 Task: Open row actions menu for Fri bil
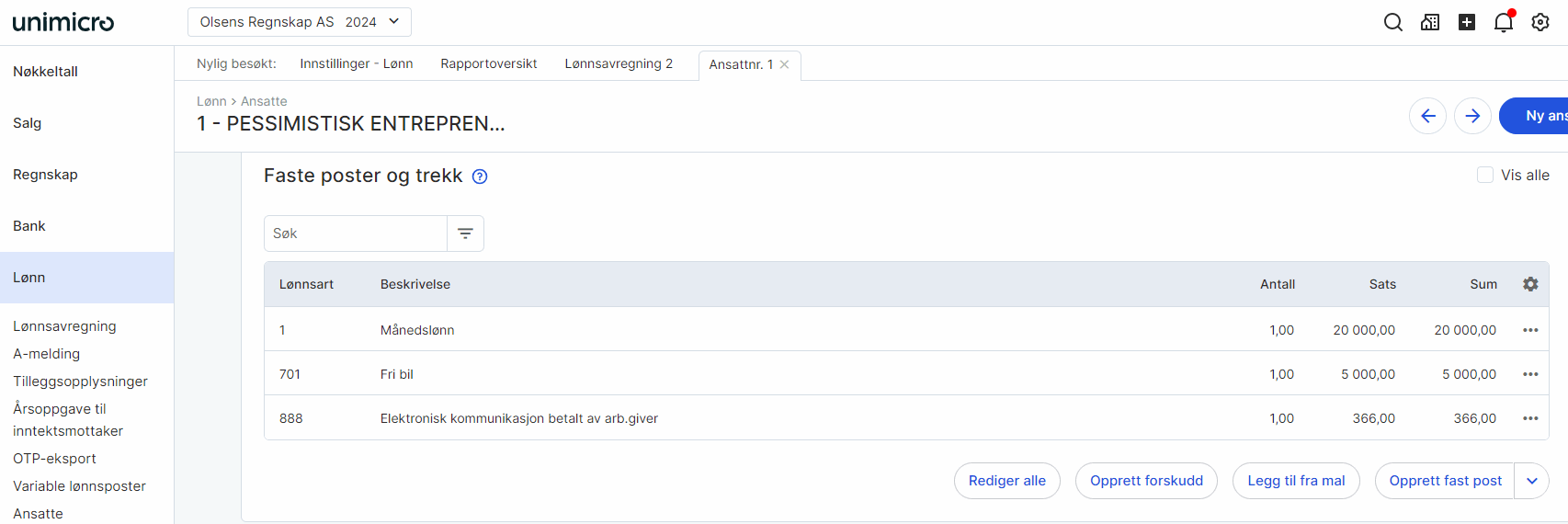(1530, 374)
